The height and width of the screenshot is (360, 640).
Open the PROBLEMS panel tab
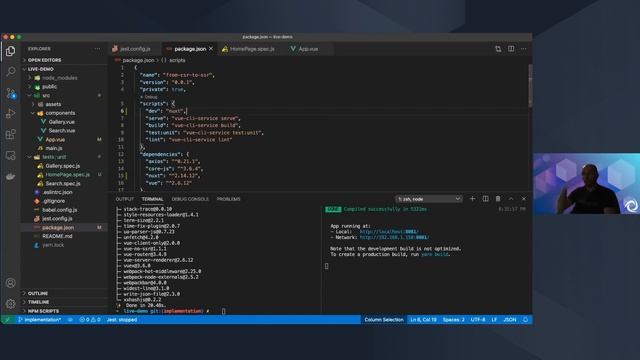tap(229, 199)
